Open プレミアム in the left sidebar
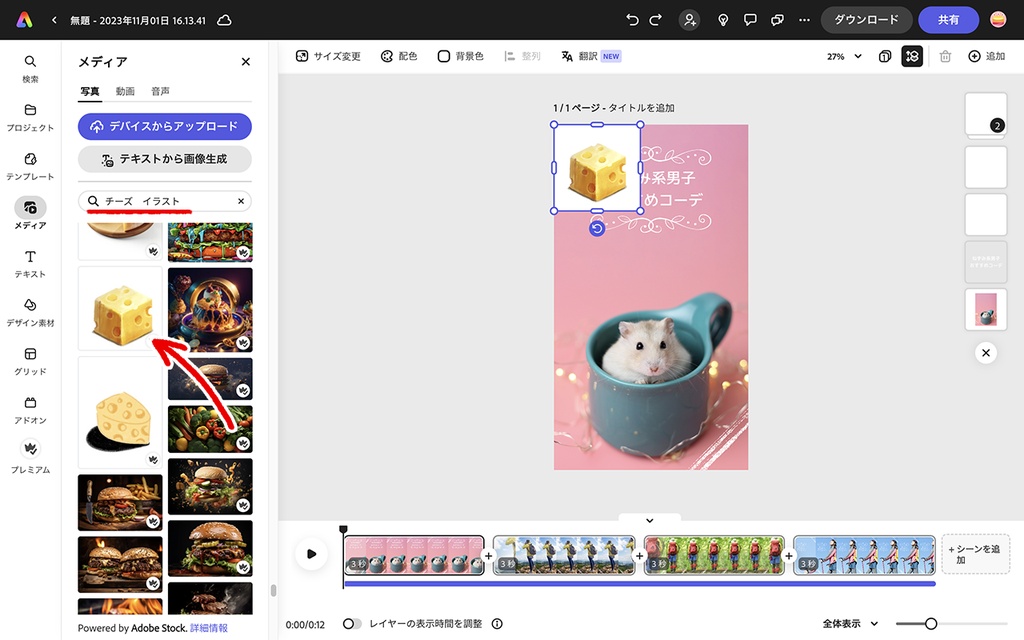 (30, 456)
